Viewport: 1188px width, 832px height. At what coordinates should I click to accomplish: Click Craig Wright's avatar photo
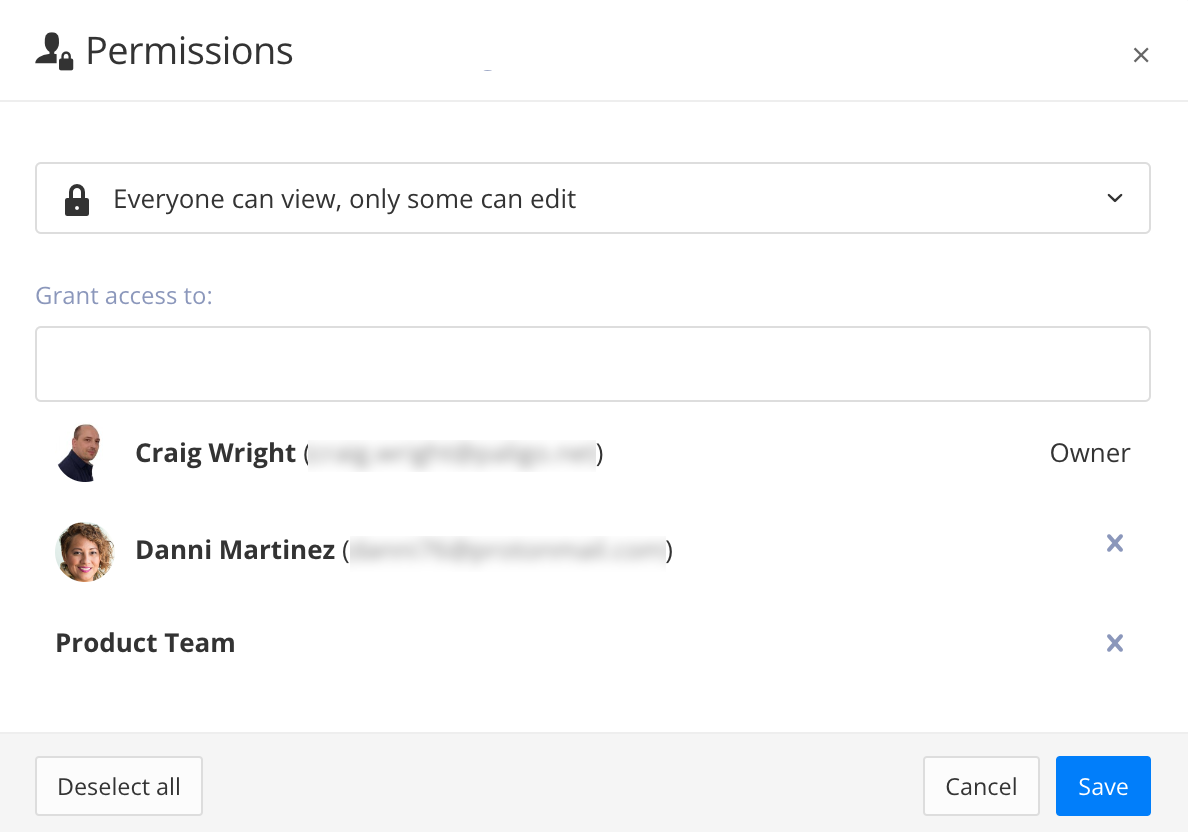(85, 452)
